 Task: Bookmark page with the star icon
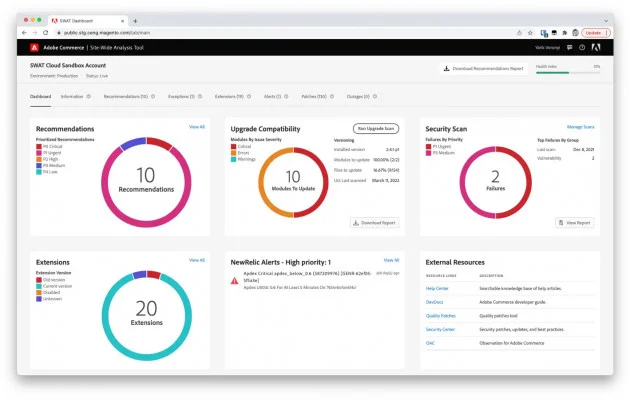click(531, 32)
